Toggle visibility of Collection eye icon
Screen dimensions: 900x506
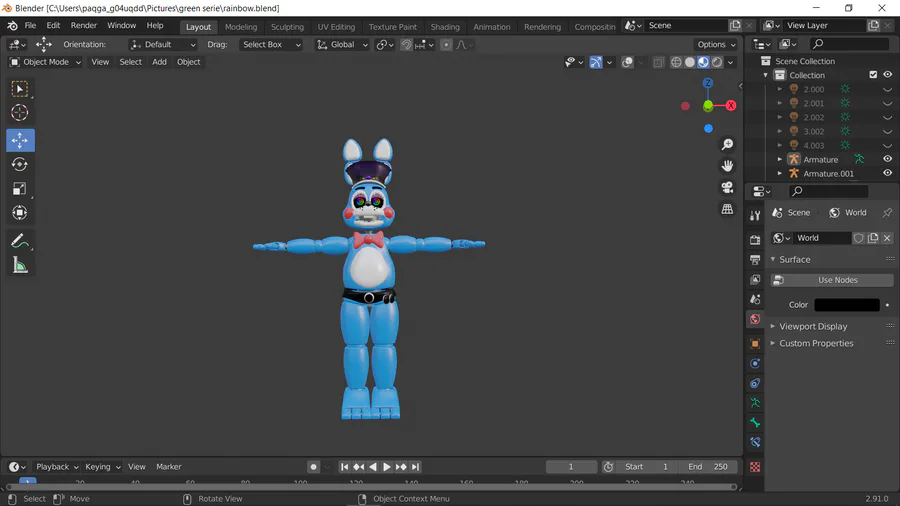(887, 75)
